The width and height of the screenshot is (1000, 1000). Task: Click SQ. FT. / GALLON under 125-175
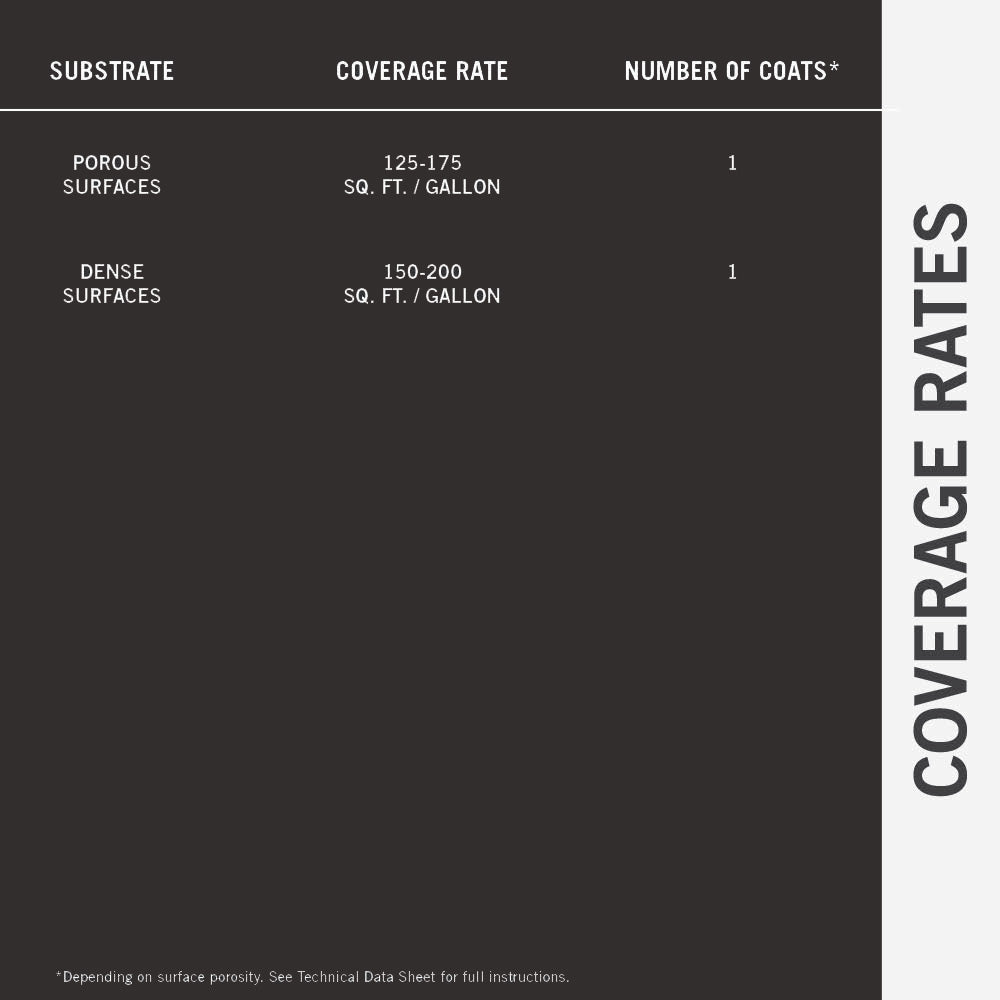tap(422, 187)
